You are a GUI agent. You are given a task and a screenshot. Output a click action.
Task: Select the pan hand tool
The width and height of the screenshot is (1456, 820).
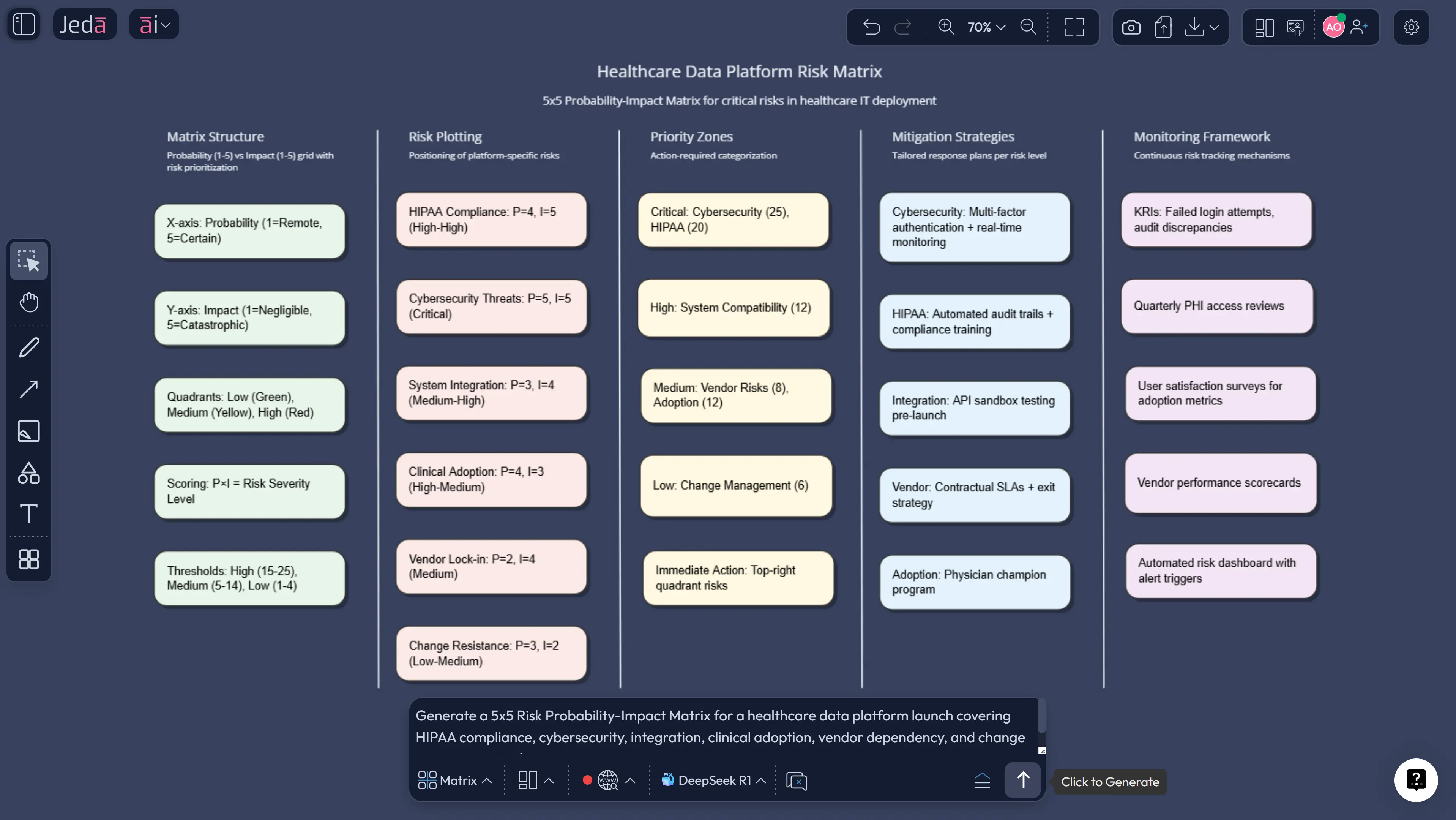coord(29,303)
